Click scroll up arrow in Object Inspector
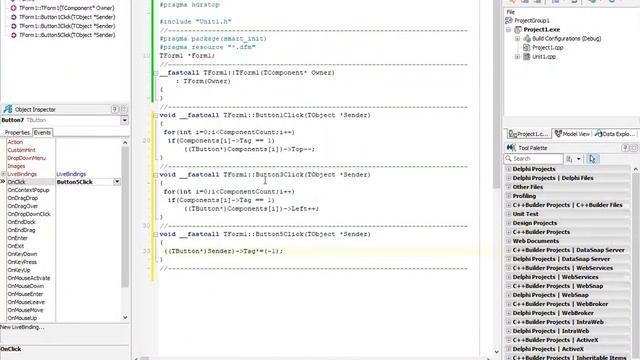The image size is (640, 360). pyautogui.click(x=125, y=142)
